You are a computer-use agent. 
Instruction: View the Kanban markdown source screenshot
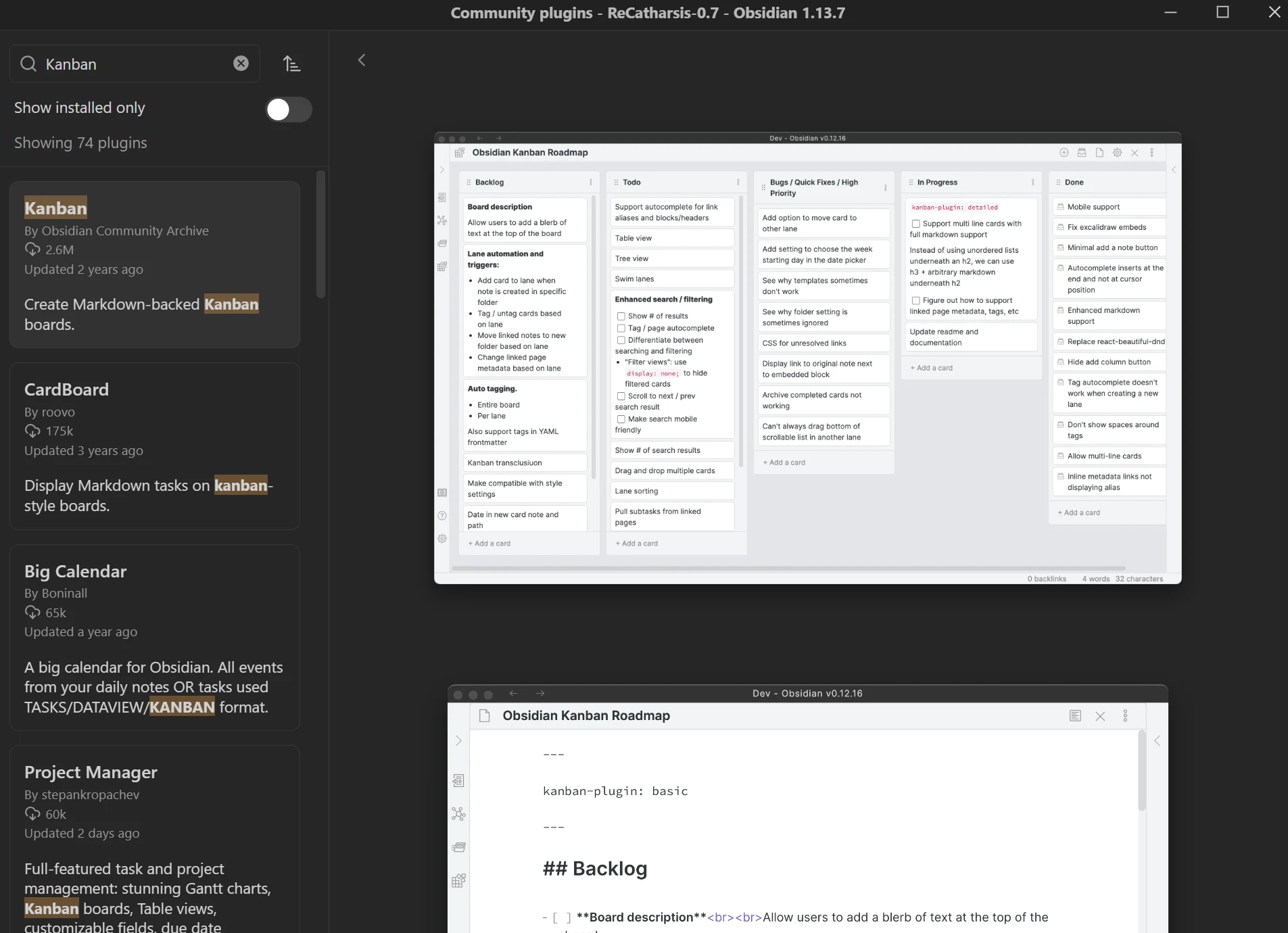tap(807, 809)
